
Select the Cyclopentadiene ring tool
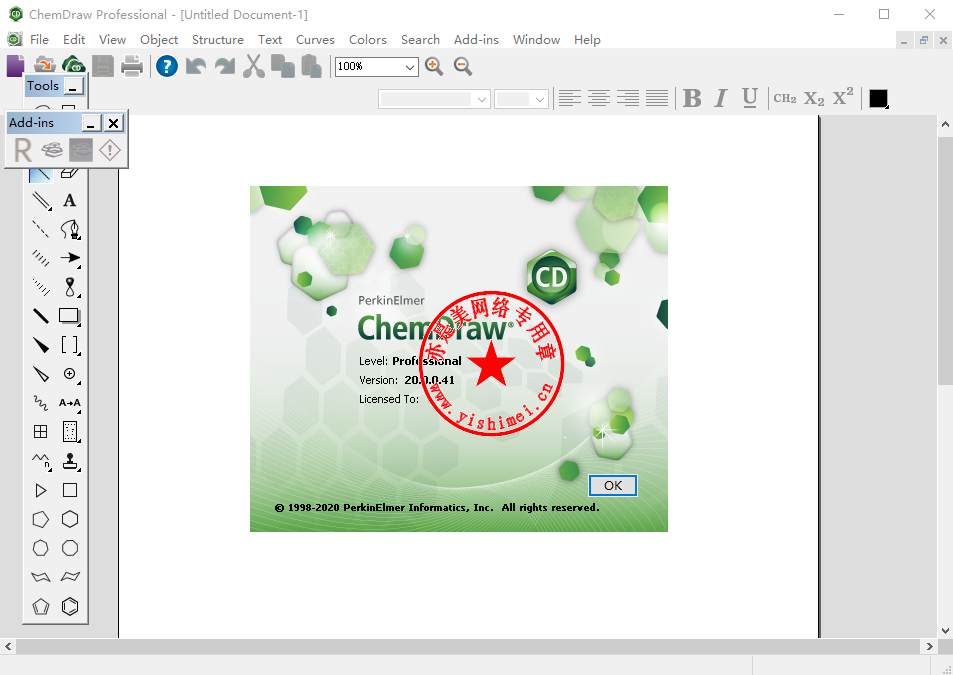[41, 606]
